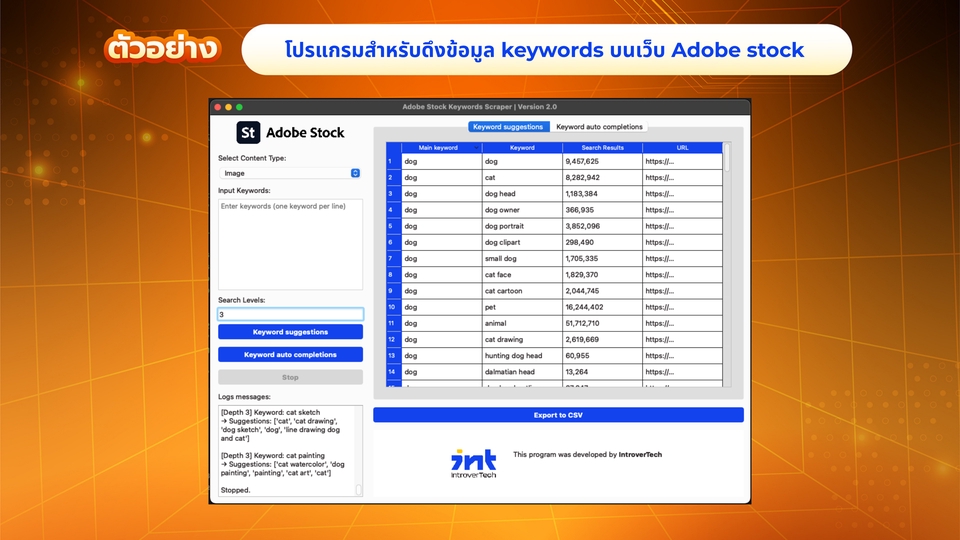This screenshot has height=540, width=960.
Task: Select row number 10 header
Action: pyautogui.click(x=393, y=307)
